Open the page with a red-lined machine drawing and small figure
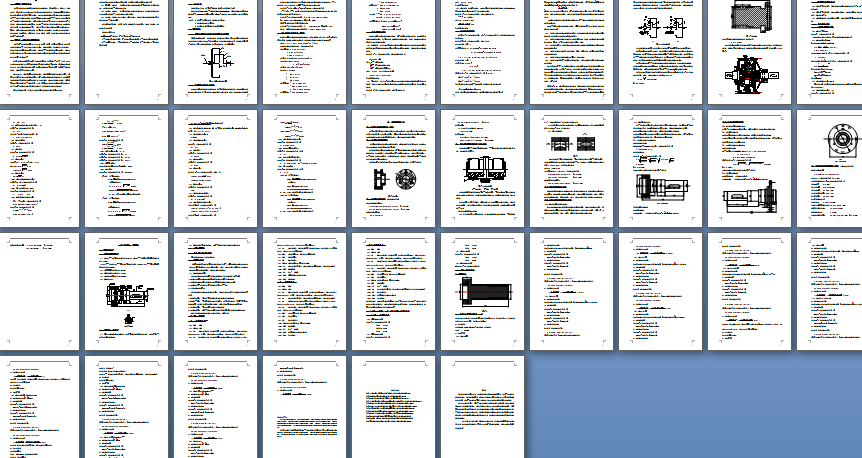Screen dimensions: 862x458 (126, 291)
